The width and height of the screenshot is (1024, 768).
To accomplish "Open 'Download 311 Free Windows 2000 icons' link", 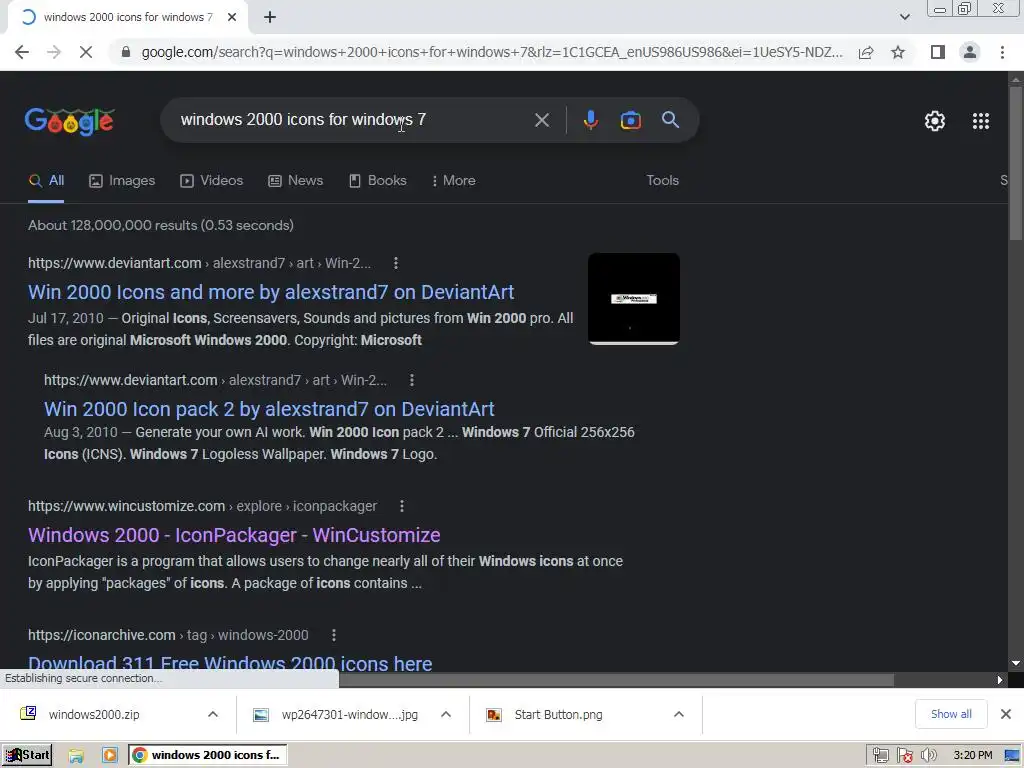I will 230,662.
